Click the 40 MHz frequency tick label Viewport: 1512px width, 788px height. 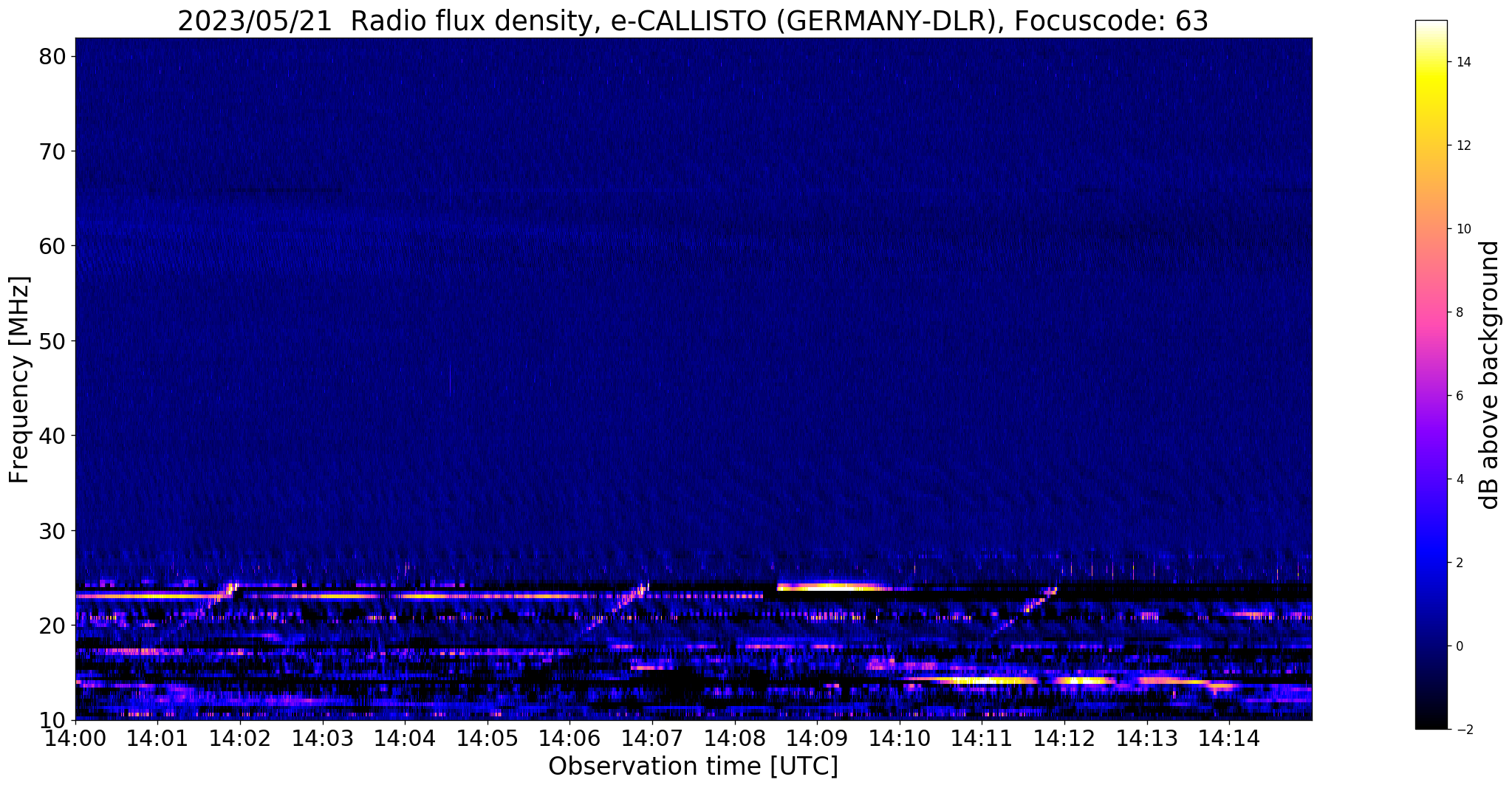52,436
